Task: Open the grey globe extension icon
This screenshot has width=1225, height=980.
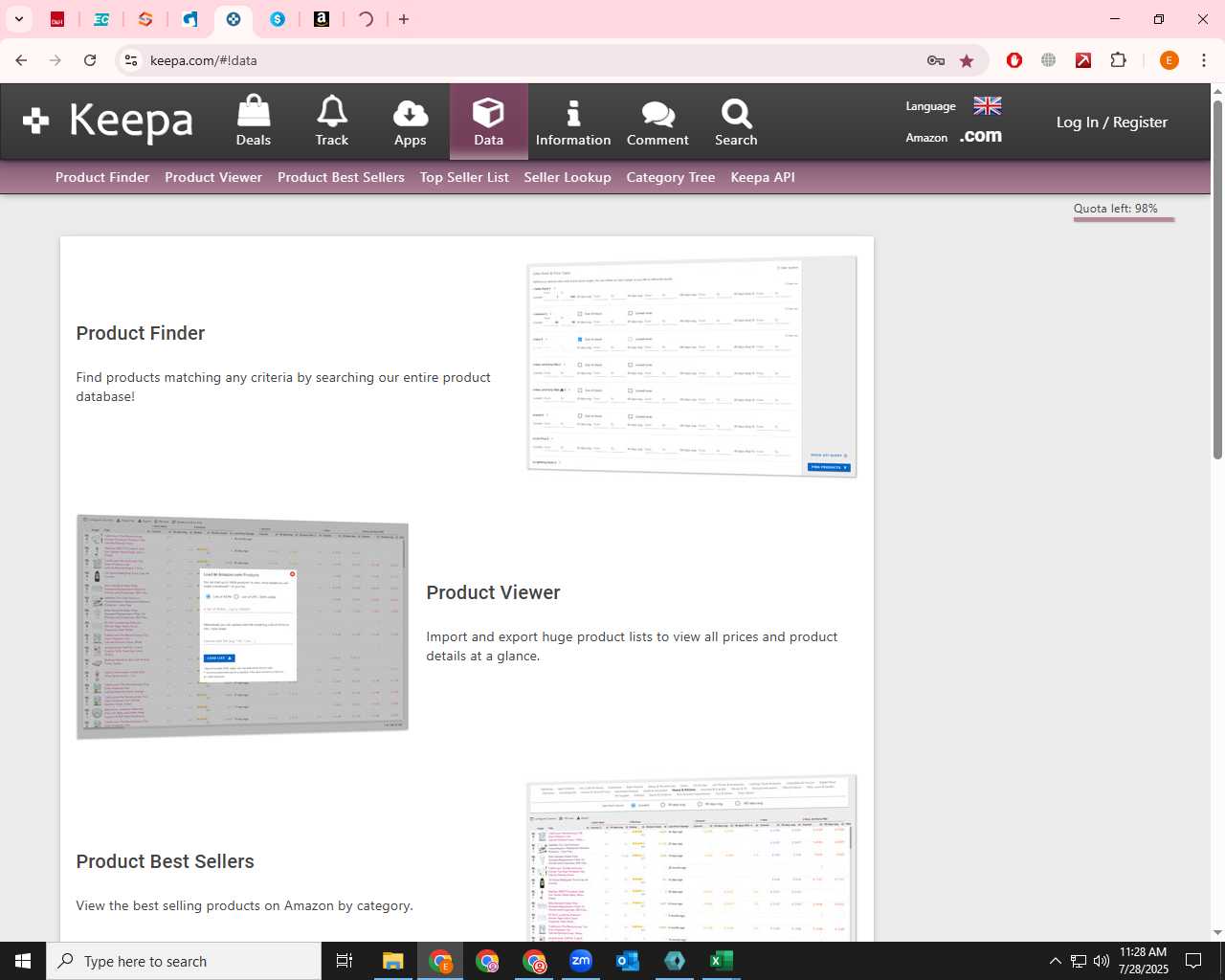Action: point(1049,60)
